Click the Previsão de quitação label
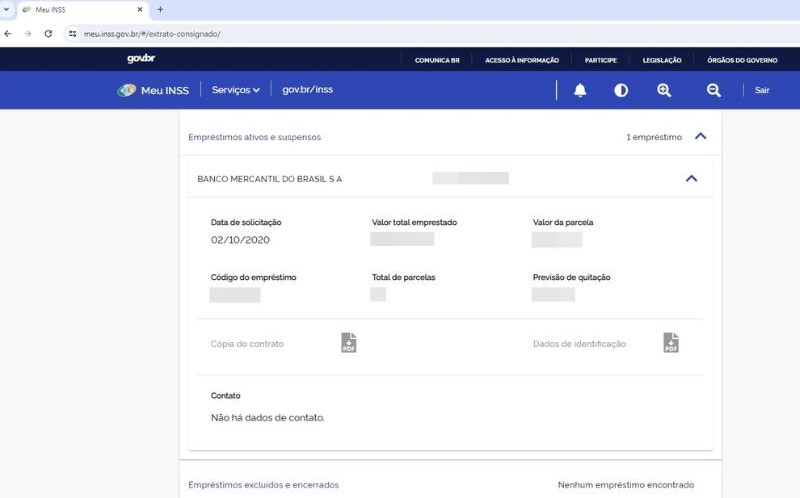This screenshot has height=498, width=800. pyautogui.click(x=571, y=278)
